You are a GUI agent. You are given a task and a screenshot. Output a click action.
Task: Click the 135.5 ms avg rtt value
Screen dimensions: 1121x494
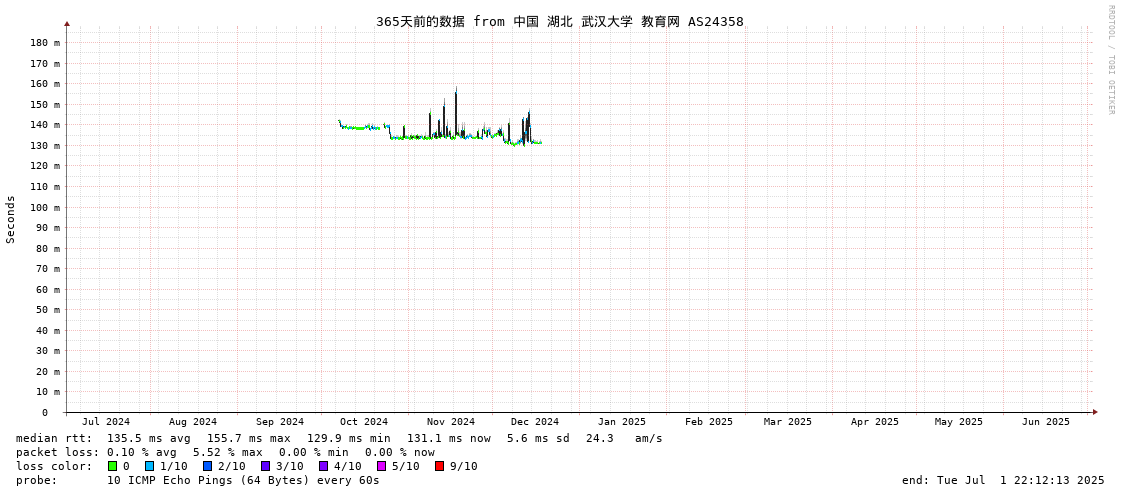(x=149, y=438)
